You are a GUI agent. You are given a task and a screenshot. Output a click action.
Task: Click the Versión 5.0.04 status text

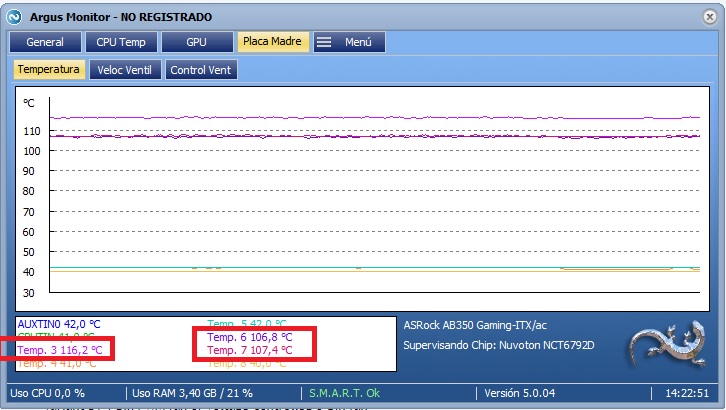pos(521,393)
